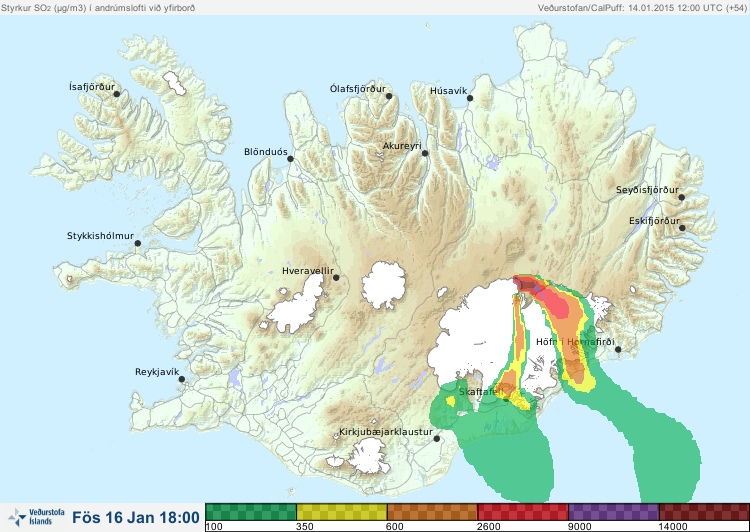This screenshot has width=750, height=532.
Task: Click the Hveravellir marker dot
Action: coord(336,277)
